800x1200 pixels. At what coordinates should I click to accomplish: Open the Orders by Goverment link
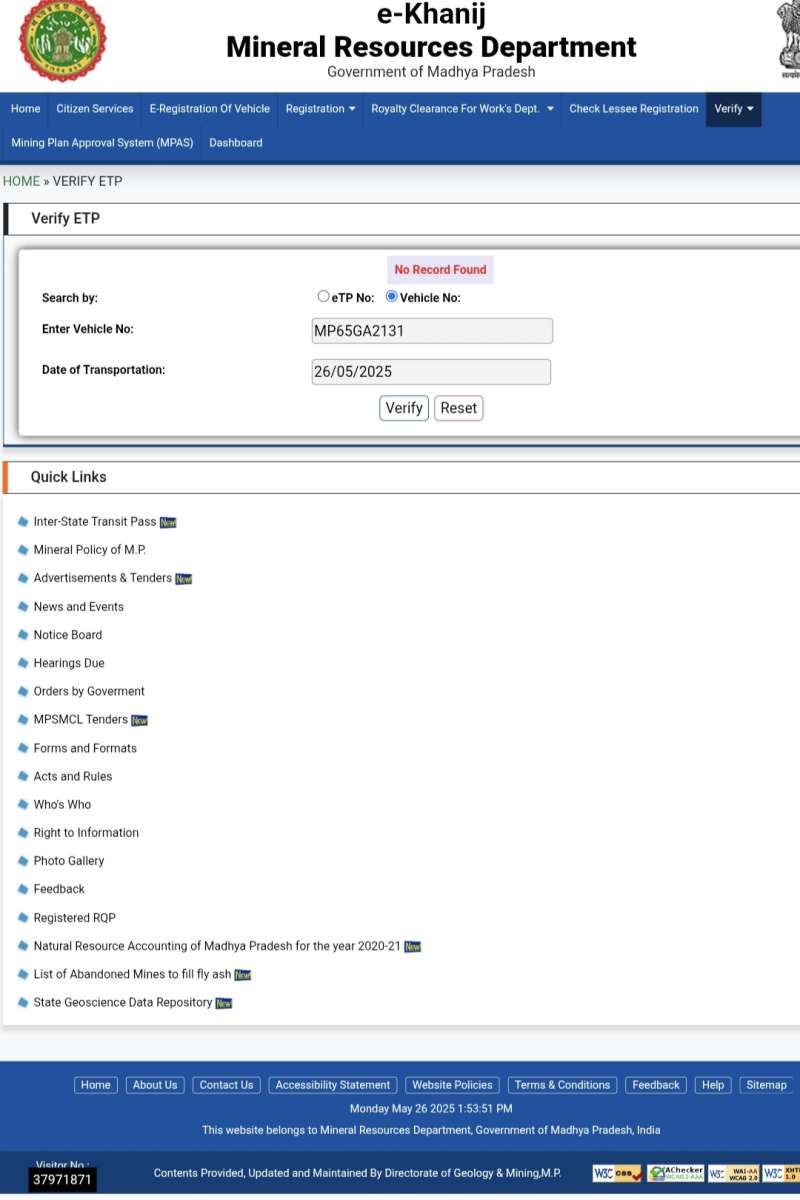[89, 691]
